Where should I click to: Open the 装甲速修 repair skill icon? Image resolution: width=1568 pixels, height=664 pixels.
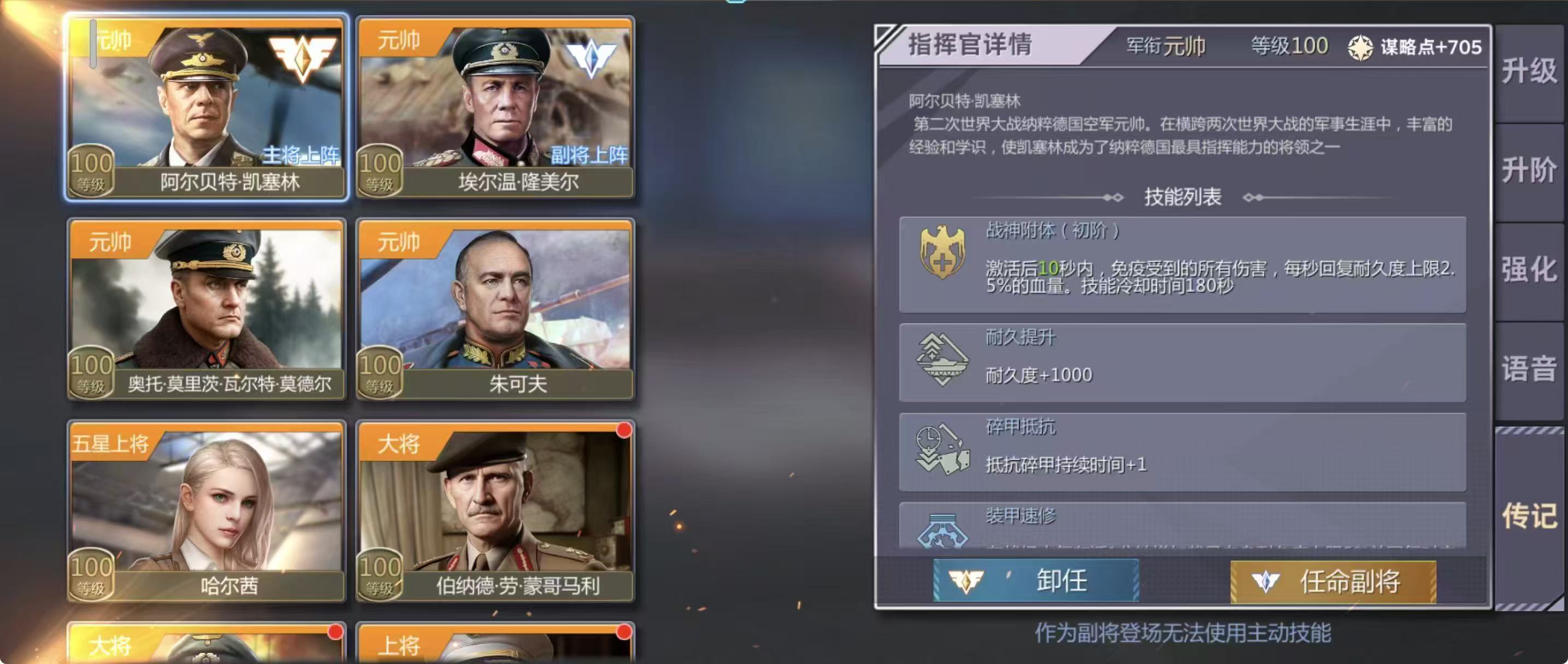942,530
